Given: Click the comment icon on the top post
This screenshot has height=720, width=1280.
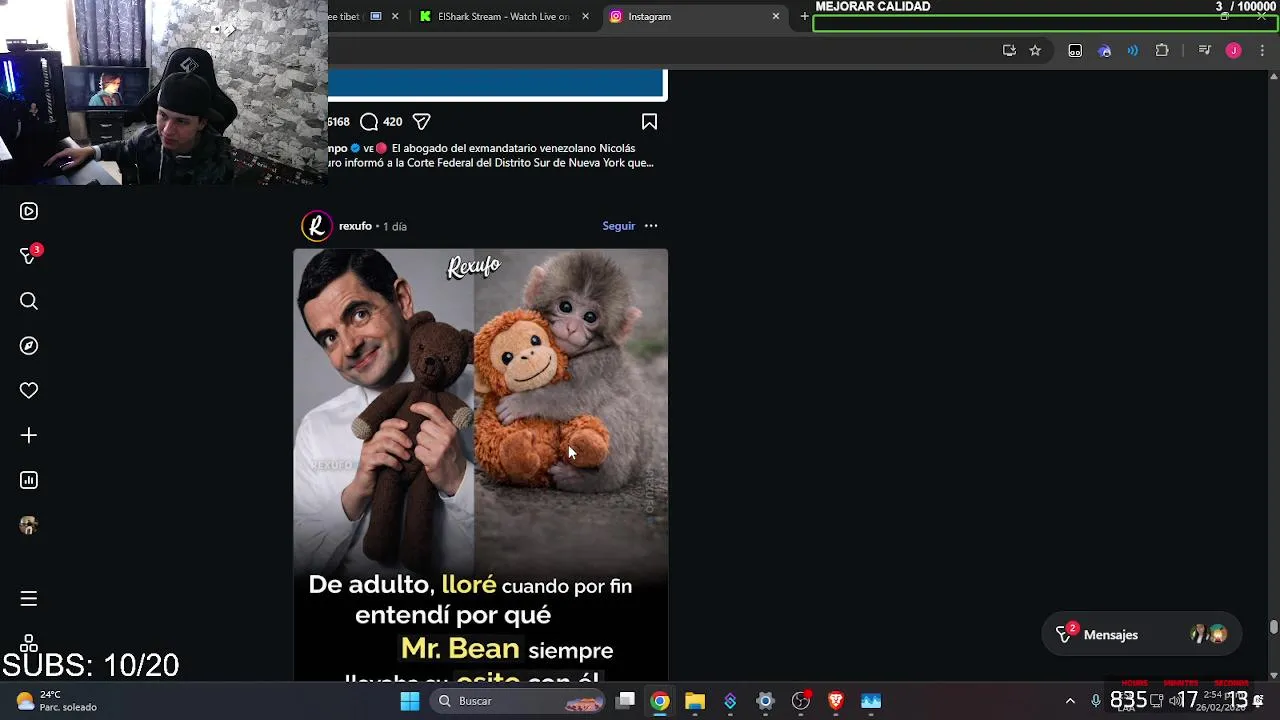Looking at the screenshot, I should [x=369, y=122].
